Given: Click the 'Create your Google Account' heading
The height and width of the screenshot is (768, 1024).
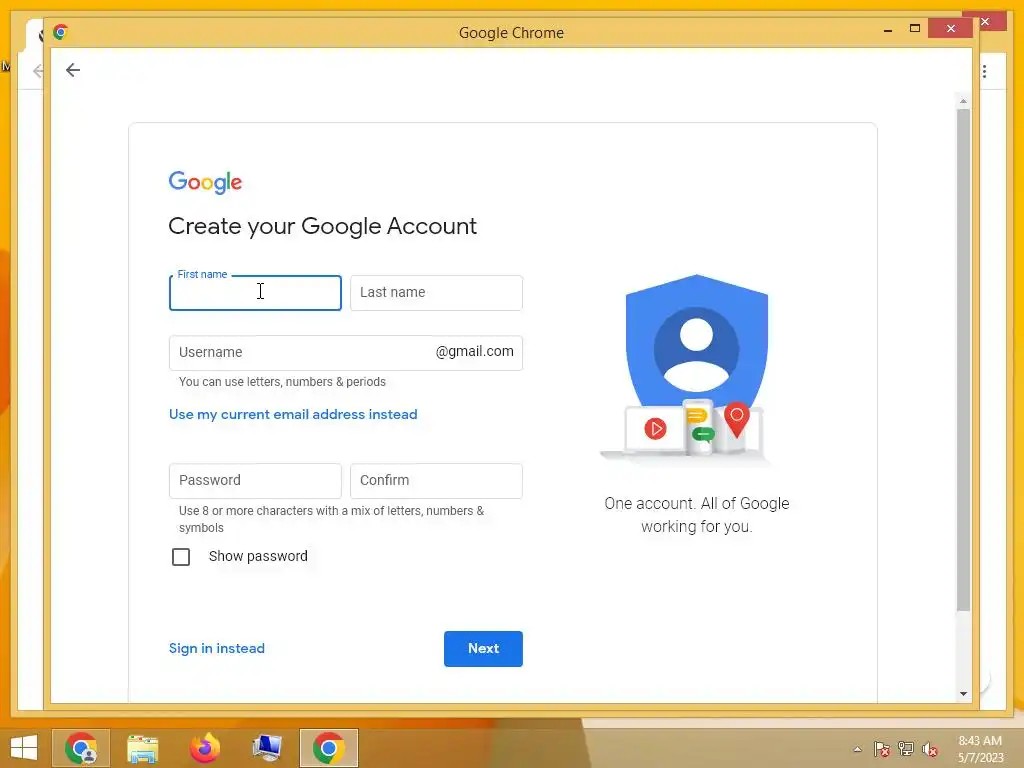Looking at the screenshot, I should 323,226.
